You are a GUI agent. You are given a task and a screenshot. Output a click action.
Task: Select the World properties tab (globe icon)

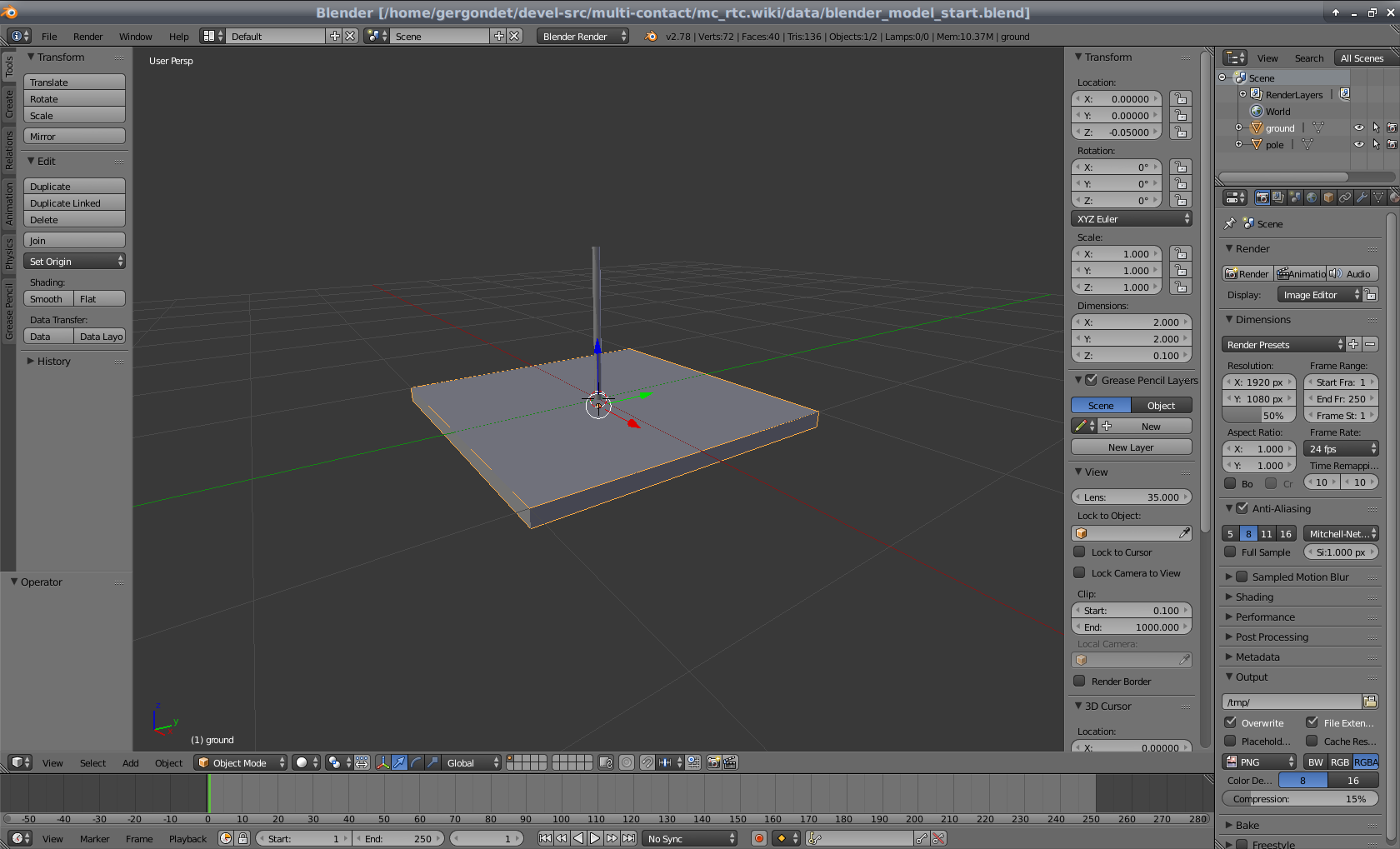tap(1312, 197)
